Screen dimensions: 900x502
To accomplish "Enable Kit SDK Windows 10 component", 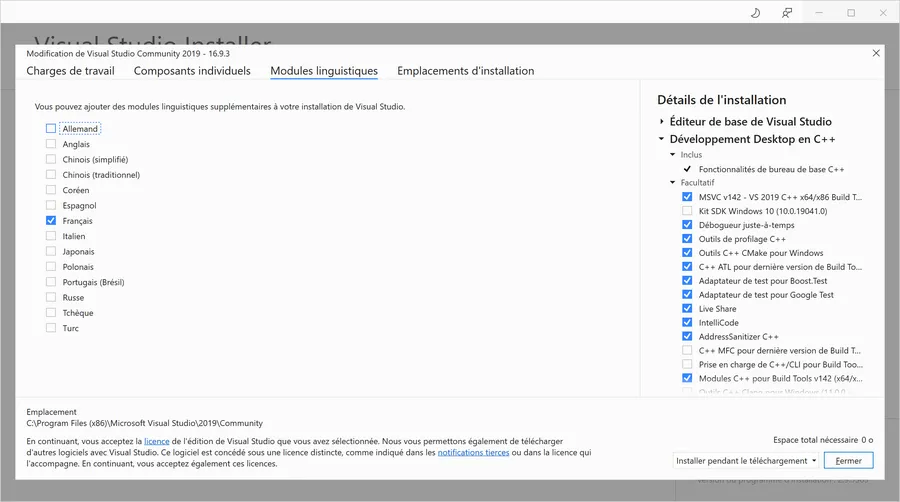I will tap(687, 211).
